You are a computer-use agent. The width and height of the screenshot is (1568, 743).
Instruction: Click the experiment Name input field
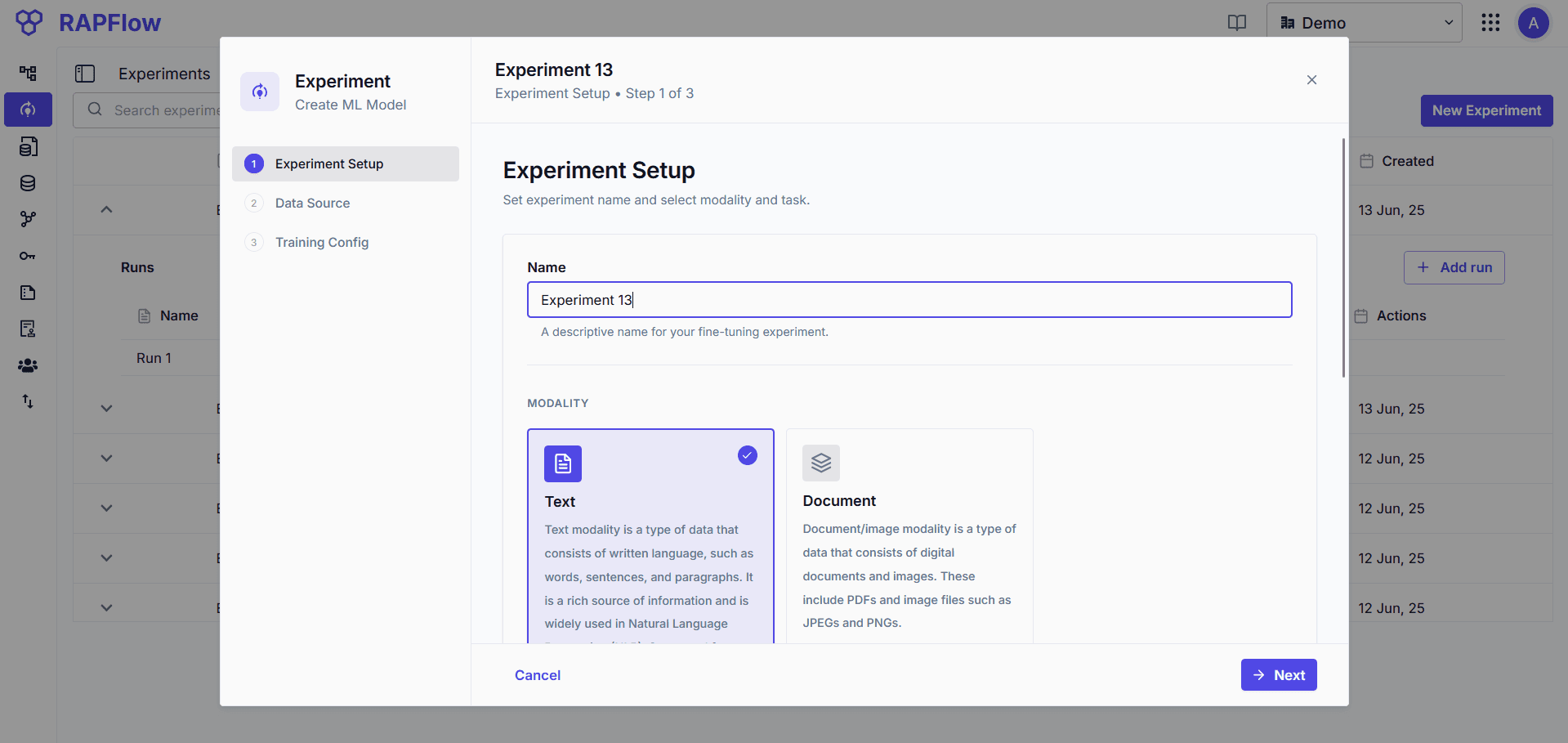tap(909, 299)
